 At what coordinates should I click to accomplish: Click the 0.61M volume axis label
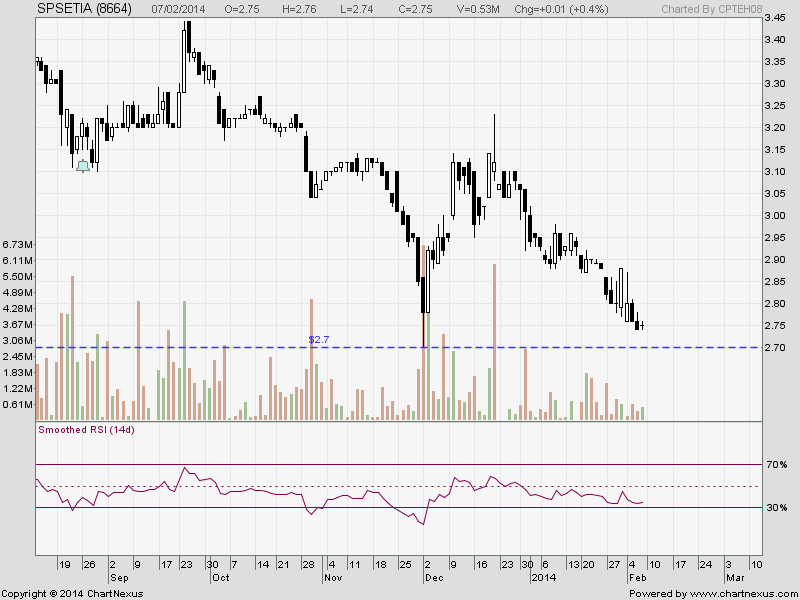pos(18,405)
